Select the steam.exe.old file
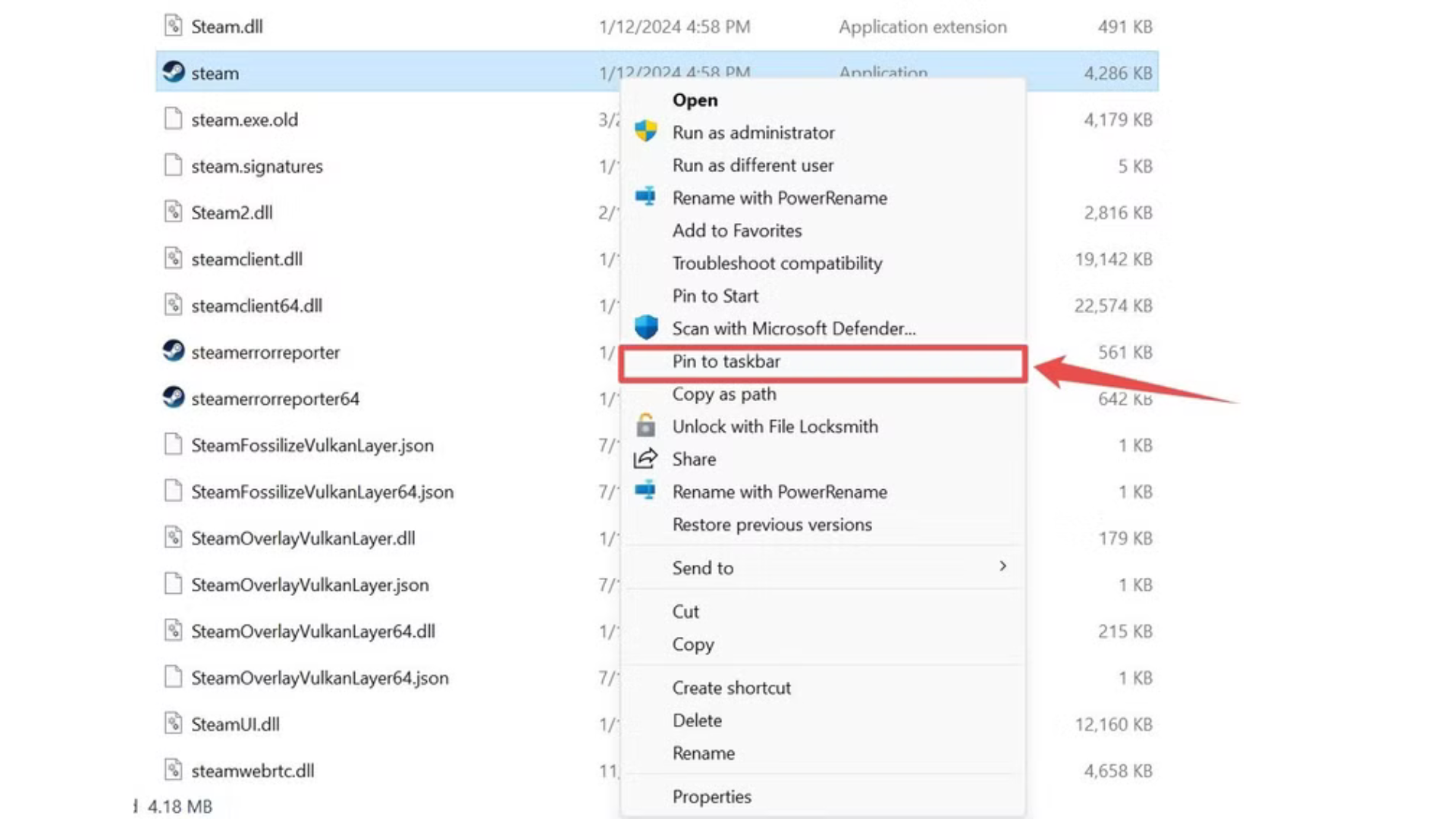 [x=244, y=119]
